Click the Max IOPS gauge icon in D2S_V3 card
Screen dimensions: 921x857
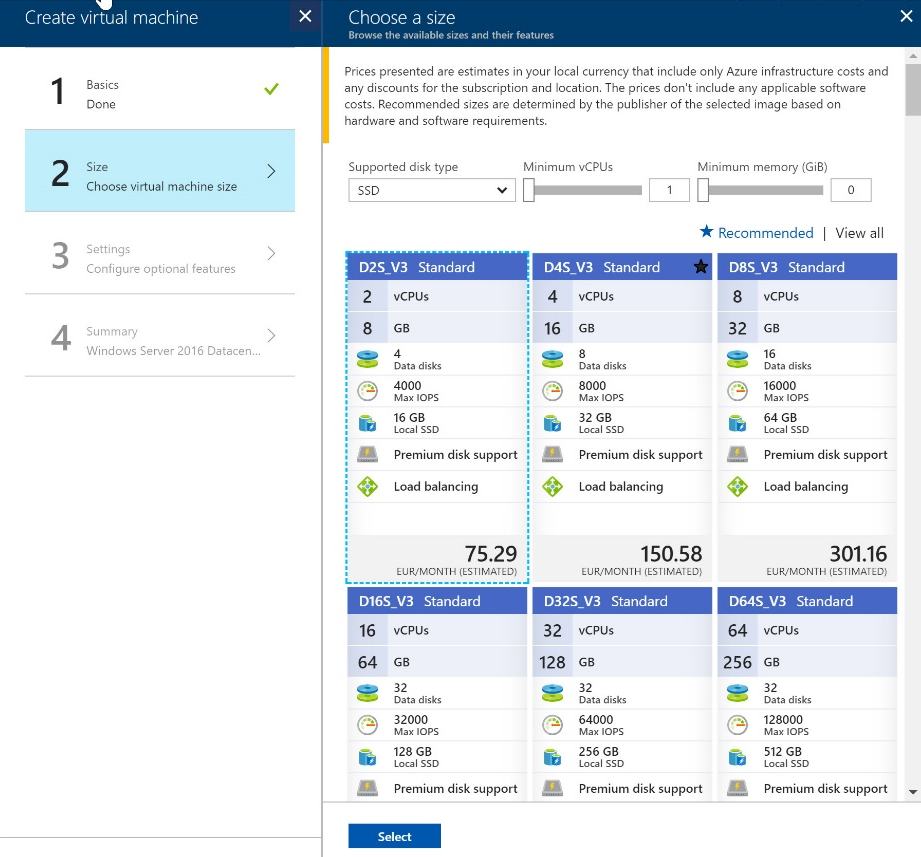368,391
